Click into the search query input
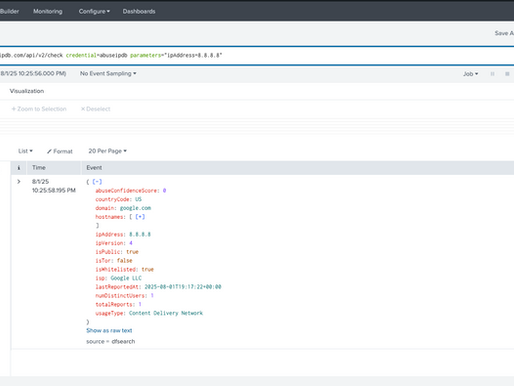 257,55
